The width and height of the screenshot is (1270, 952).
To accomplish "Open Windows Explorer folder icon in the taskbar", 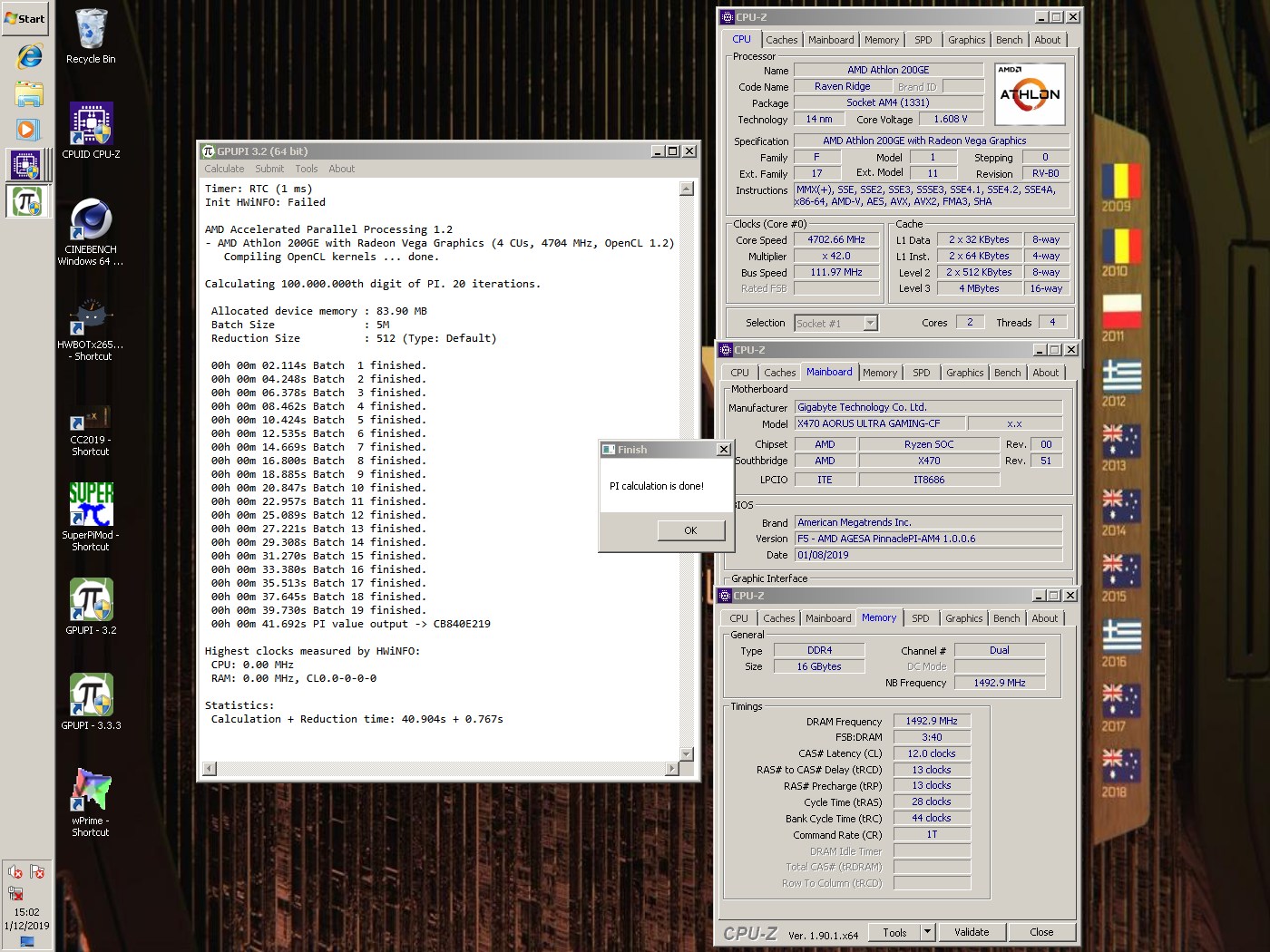I will [x=28, y=93].
